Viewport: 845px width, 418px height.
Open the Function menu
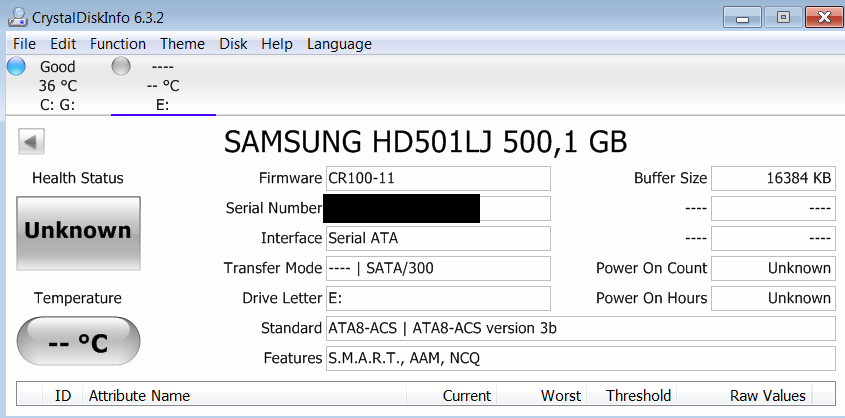pyautogui.click(x=118, y=44)
